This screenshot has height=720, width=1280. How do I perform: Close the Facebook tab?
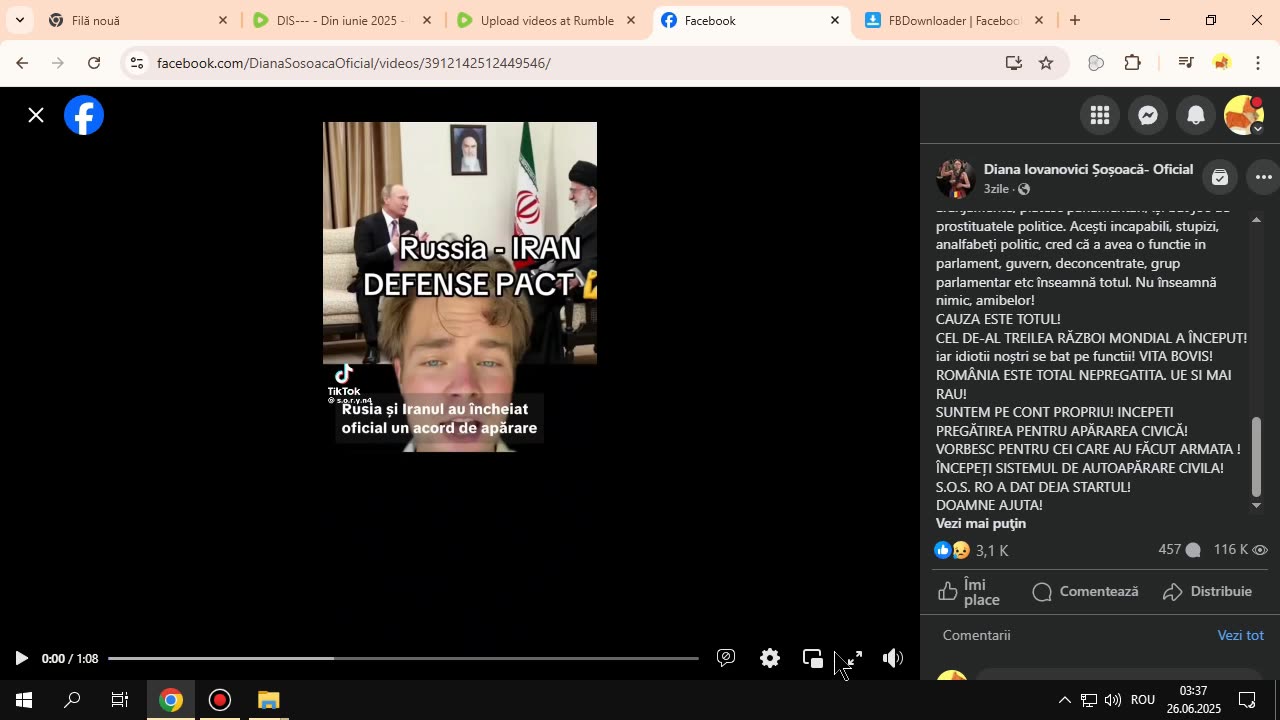tap(835, 20)
